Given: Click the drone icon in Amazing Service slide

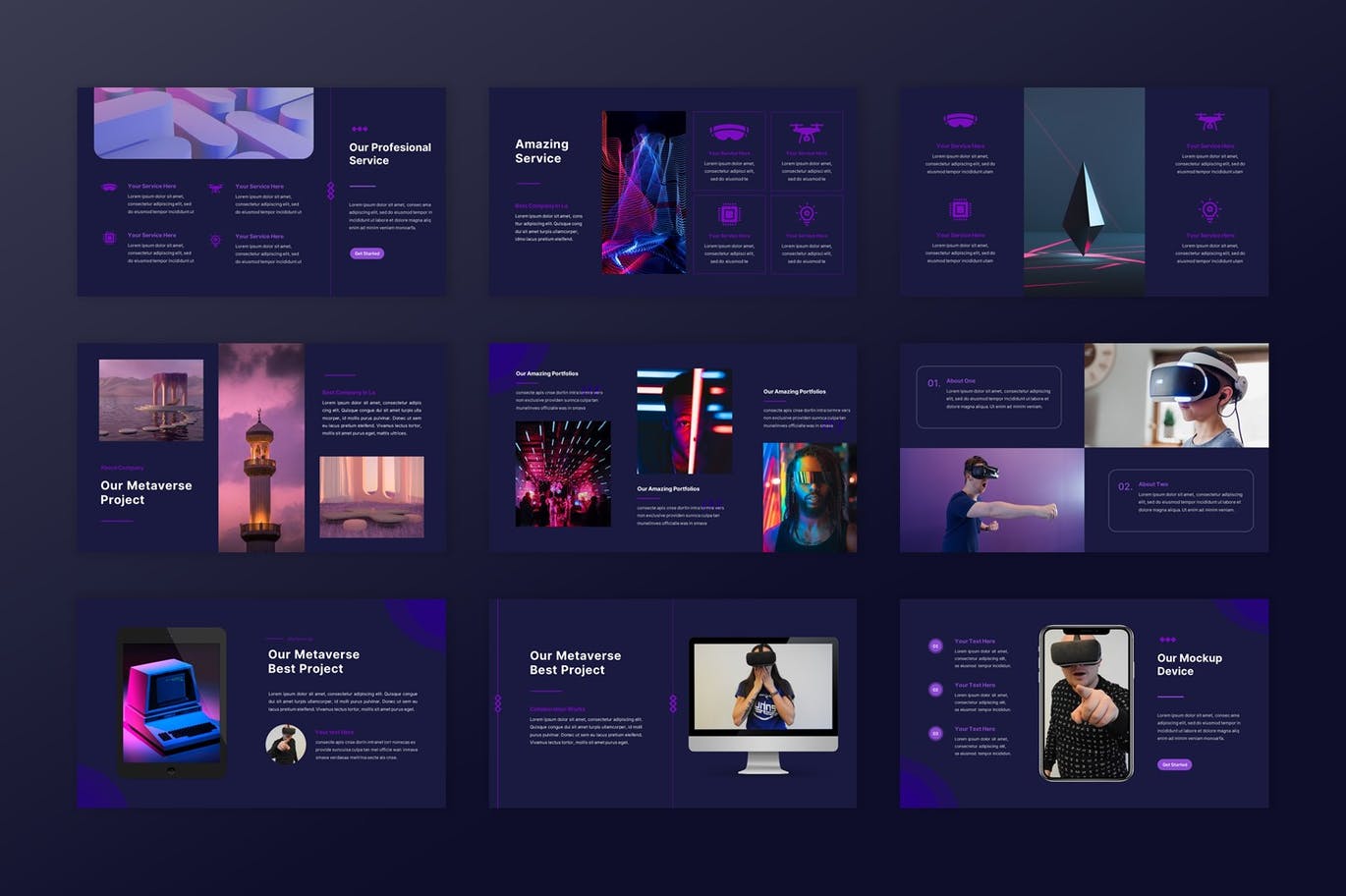Looking at the screenshot, I should (x=806, y=132).
